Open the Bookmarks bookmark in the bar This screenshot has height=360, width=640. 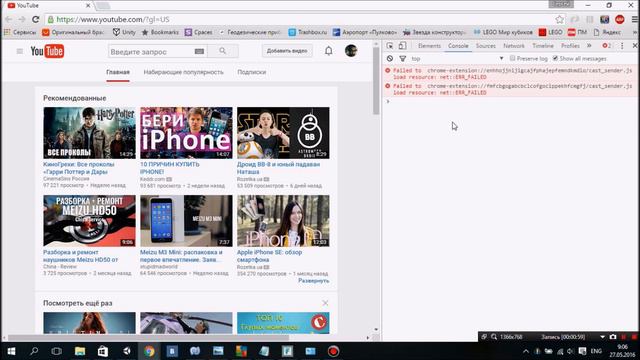[160, 32]
